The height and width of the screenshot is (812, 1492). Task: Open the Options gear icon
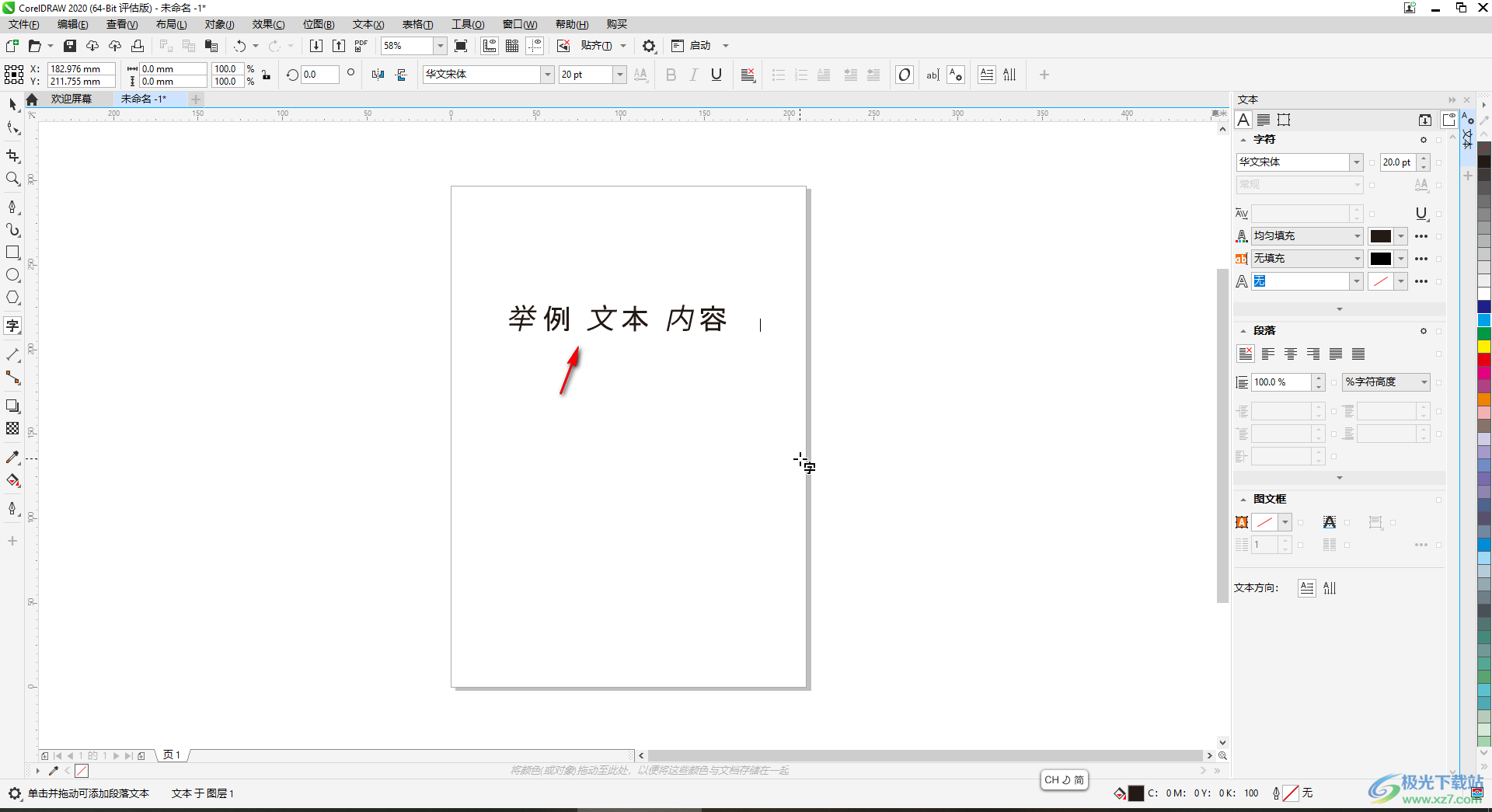[x=649, y=46]
